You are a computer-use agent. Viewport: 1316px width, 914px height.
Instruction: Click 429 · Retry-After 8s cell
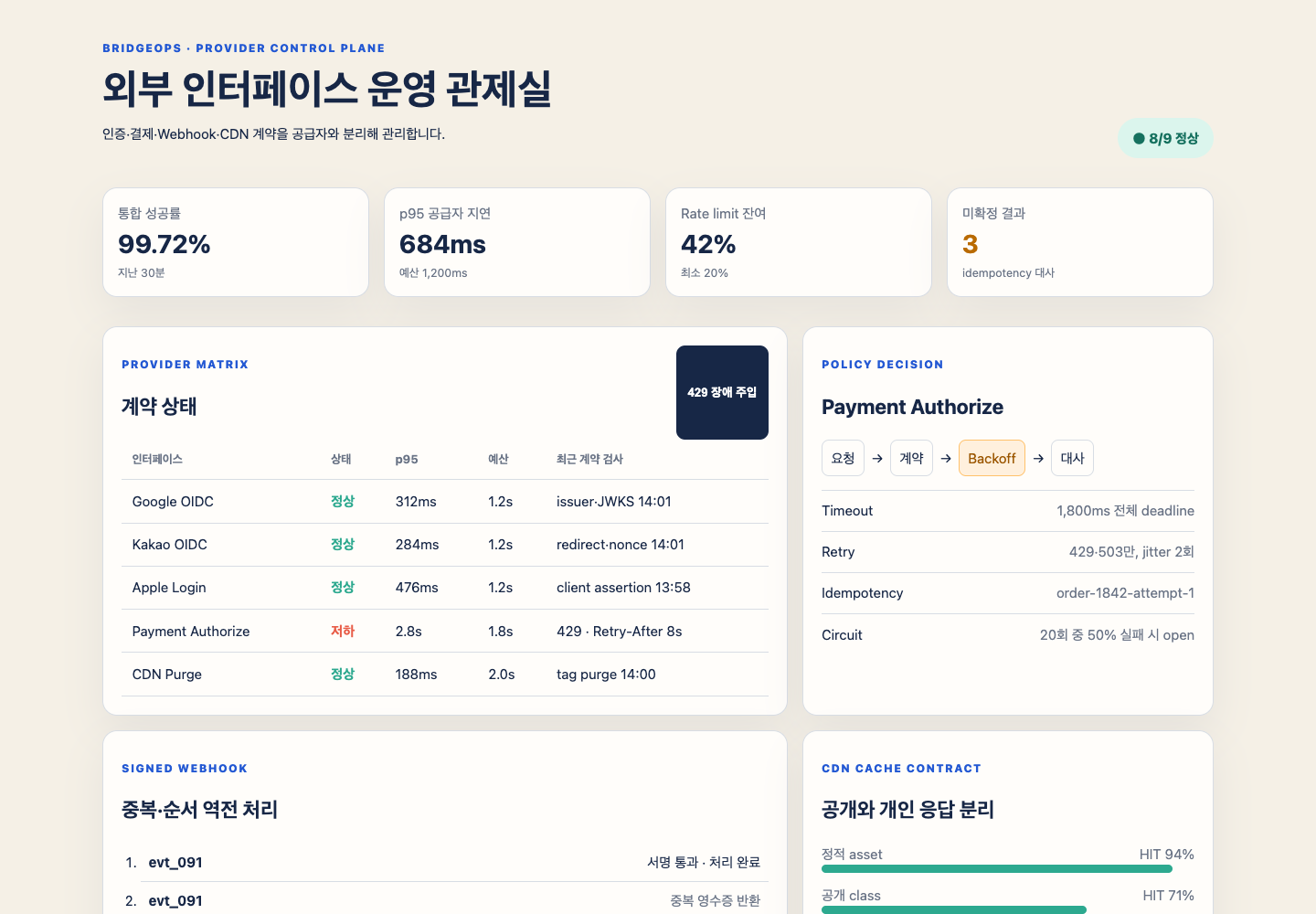pos(620,632)
